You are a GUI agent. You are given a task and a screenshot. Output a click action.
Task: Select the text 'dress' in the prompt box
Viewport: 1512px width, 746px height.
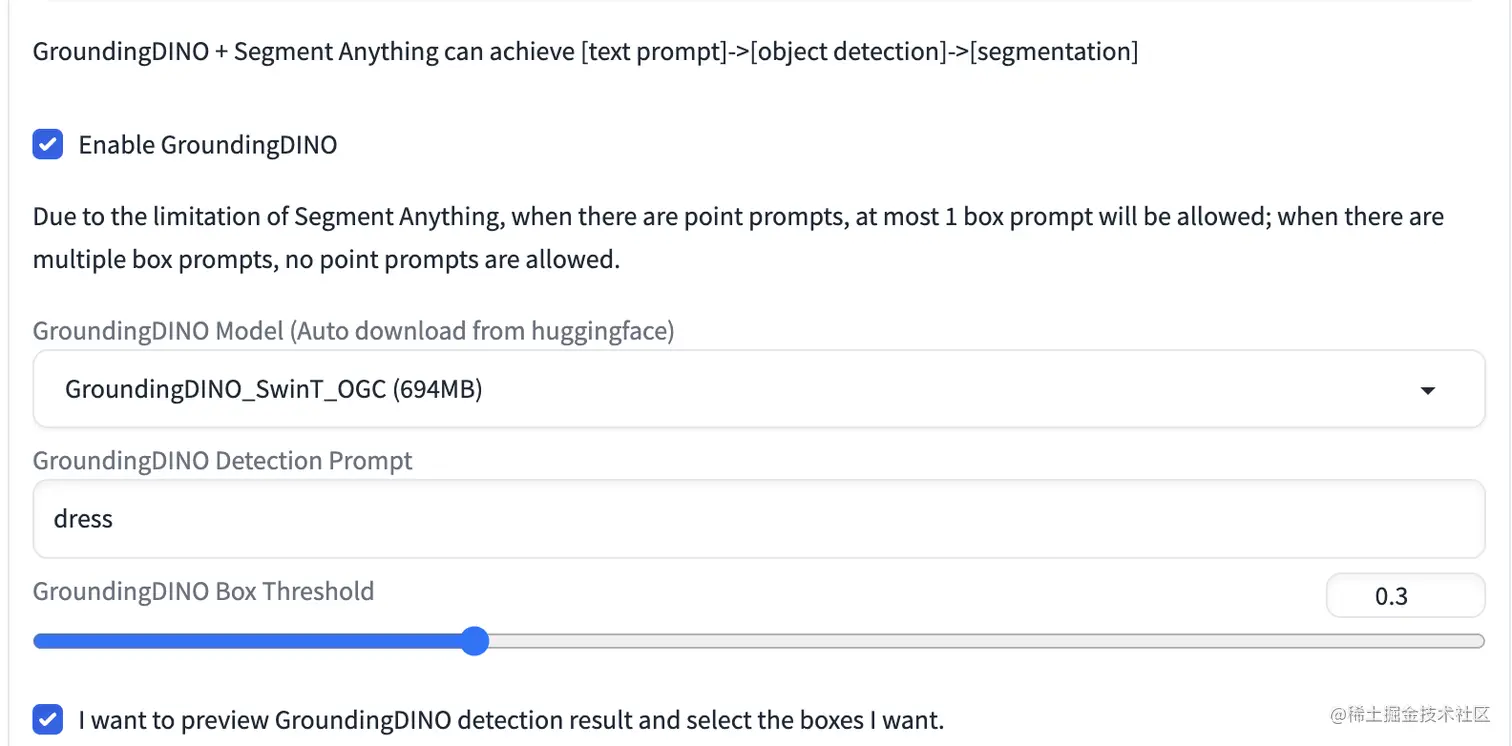(83, 518)
